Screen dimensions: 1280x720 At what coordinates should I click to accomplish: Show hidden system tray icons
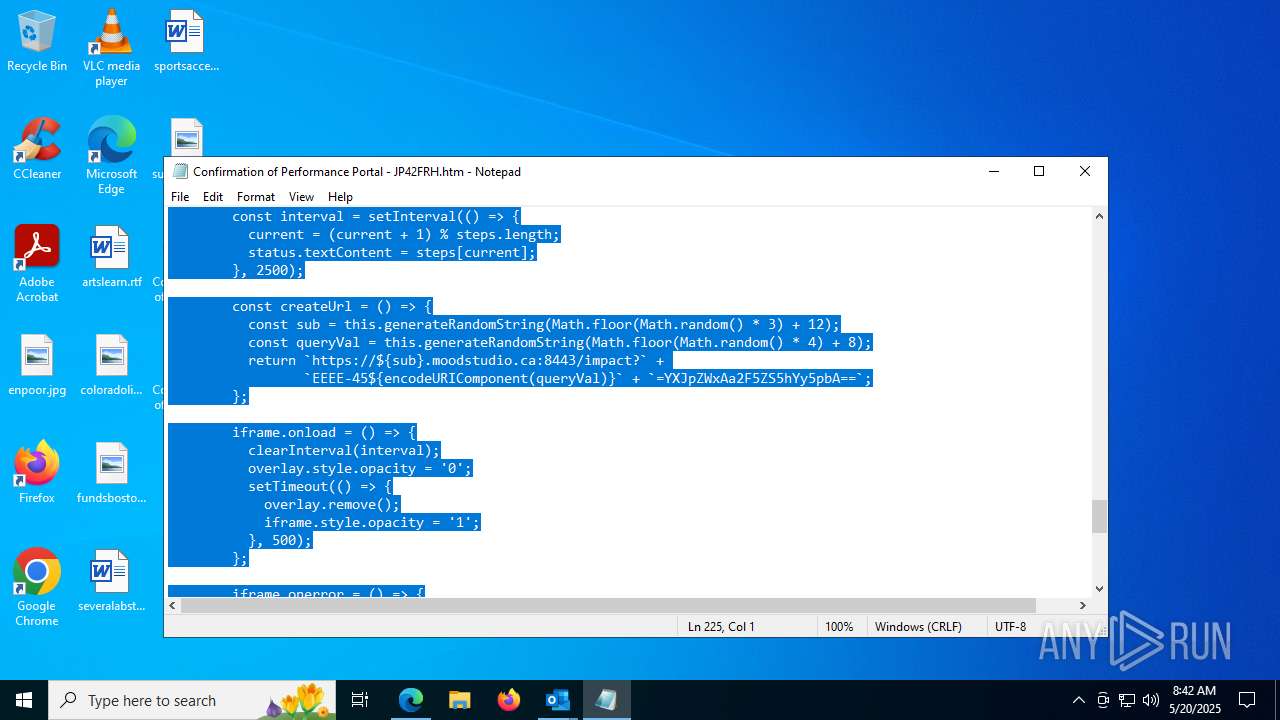(1078, 700)
